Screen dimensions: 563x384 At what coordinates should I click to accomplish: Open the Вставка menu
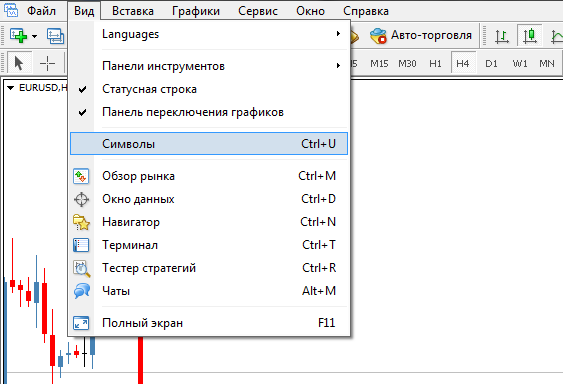[x=133, y=11]
